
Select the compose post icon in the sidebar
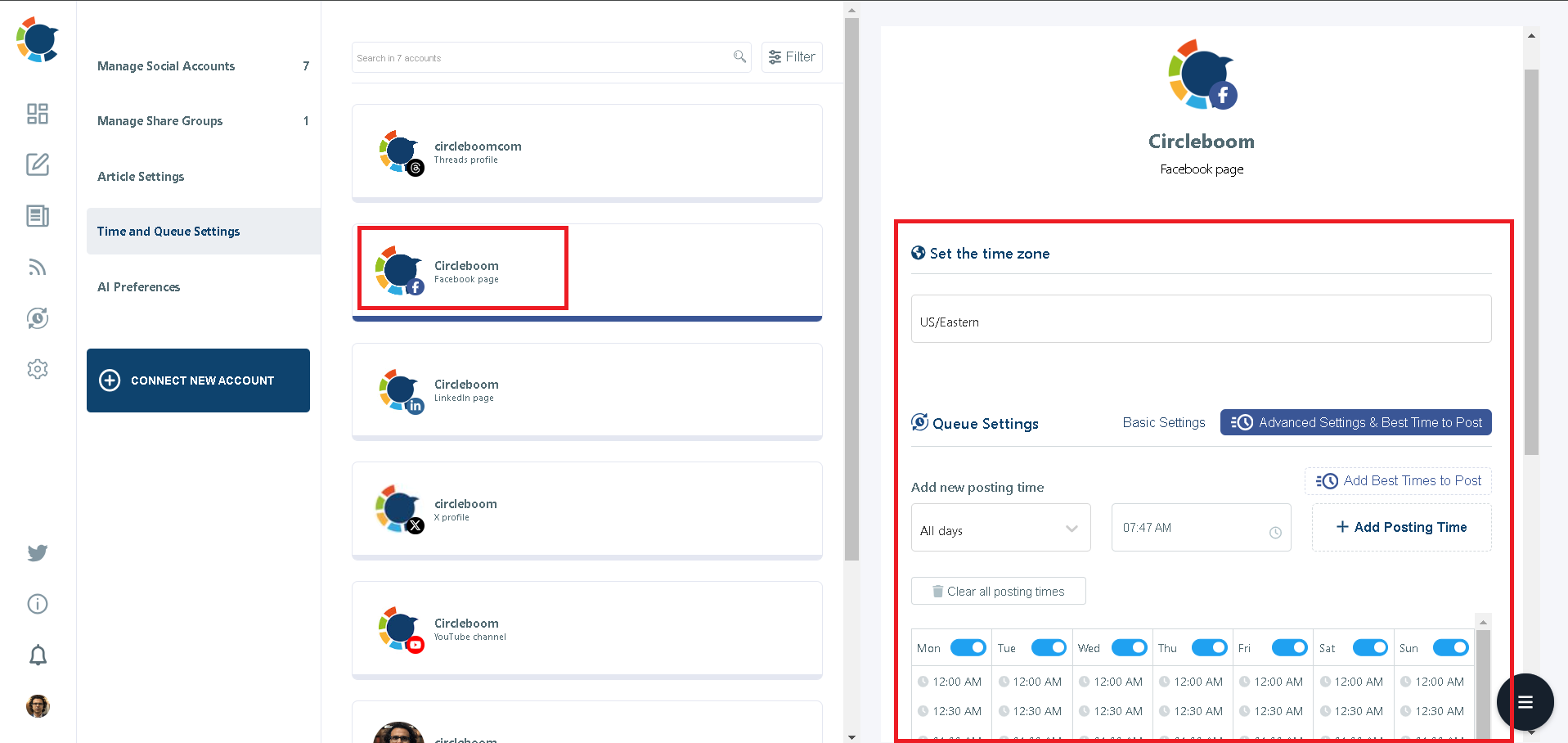(x=37, y=164)
